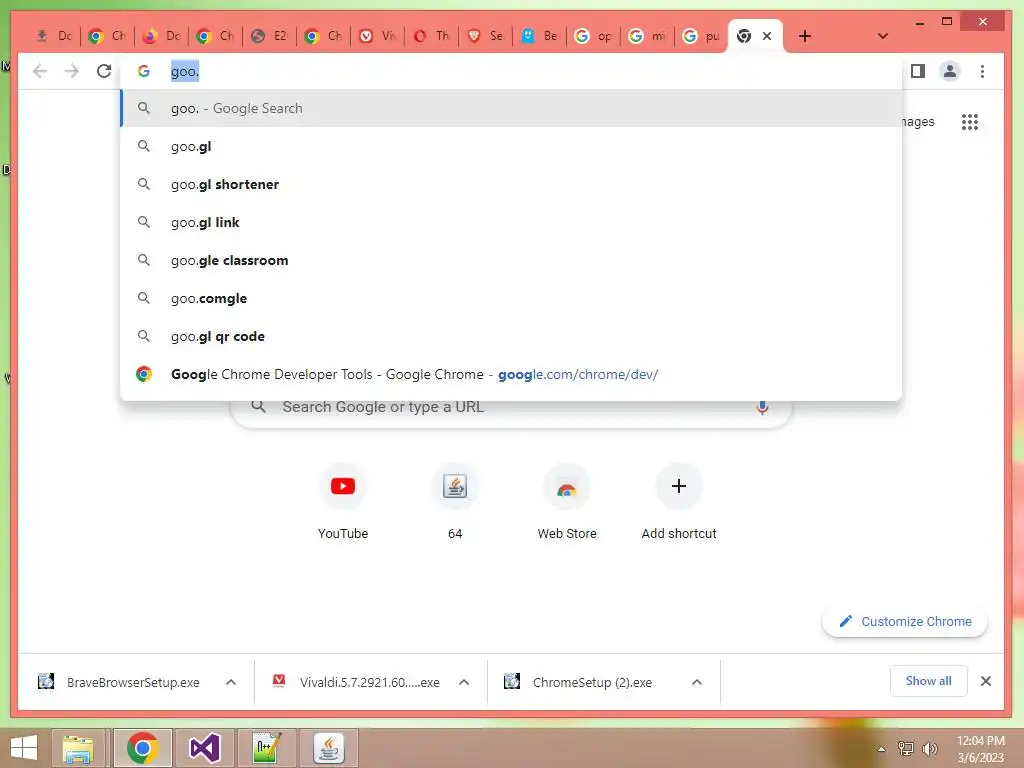Show all downloads

pos(928,680)
